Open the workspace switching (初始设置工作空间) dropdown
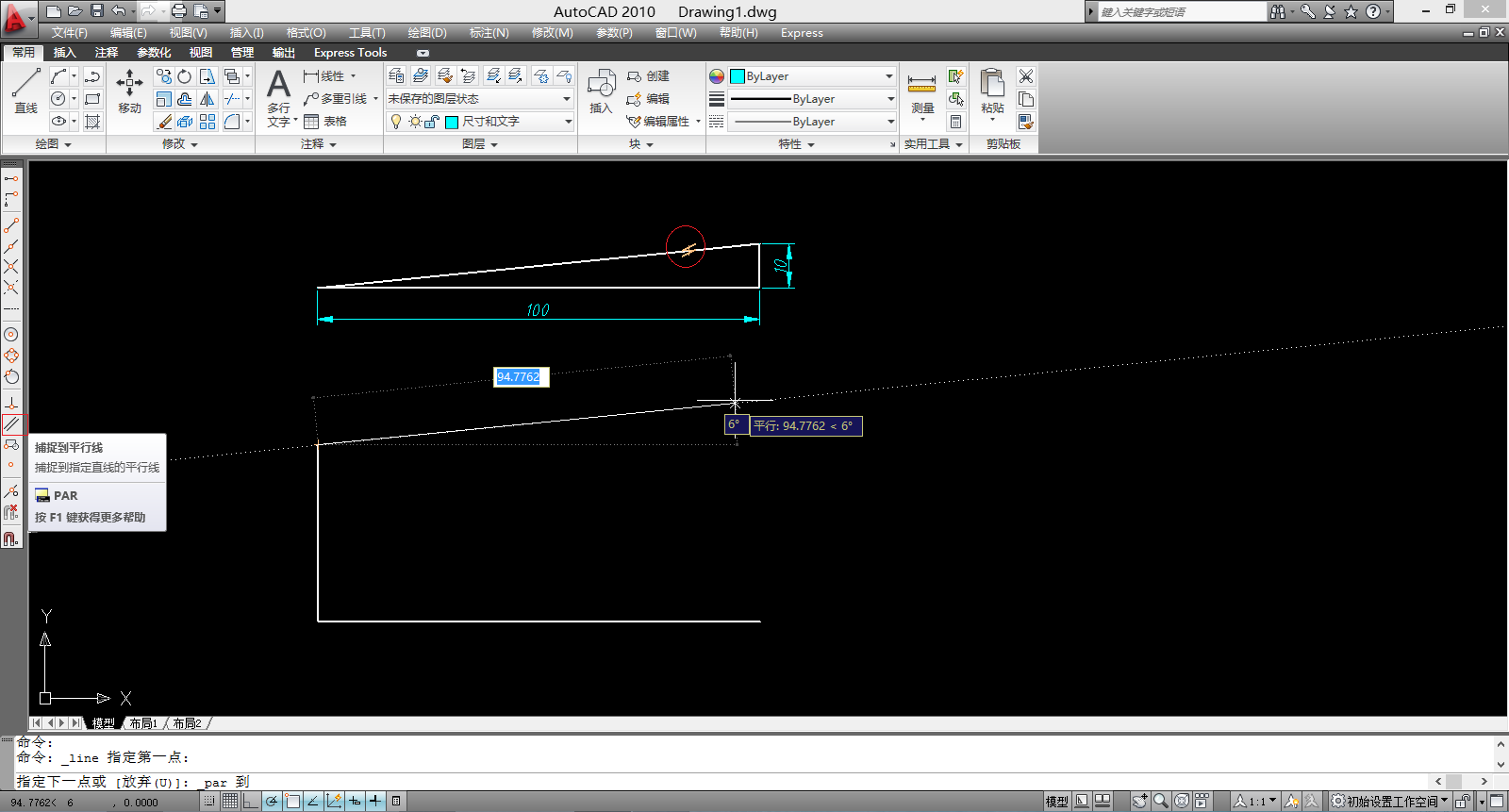The width and height of the screenshot is (1509, 812). [x=1389, y=802]
